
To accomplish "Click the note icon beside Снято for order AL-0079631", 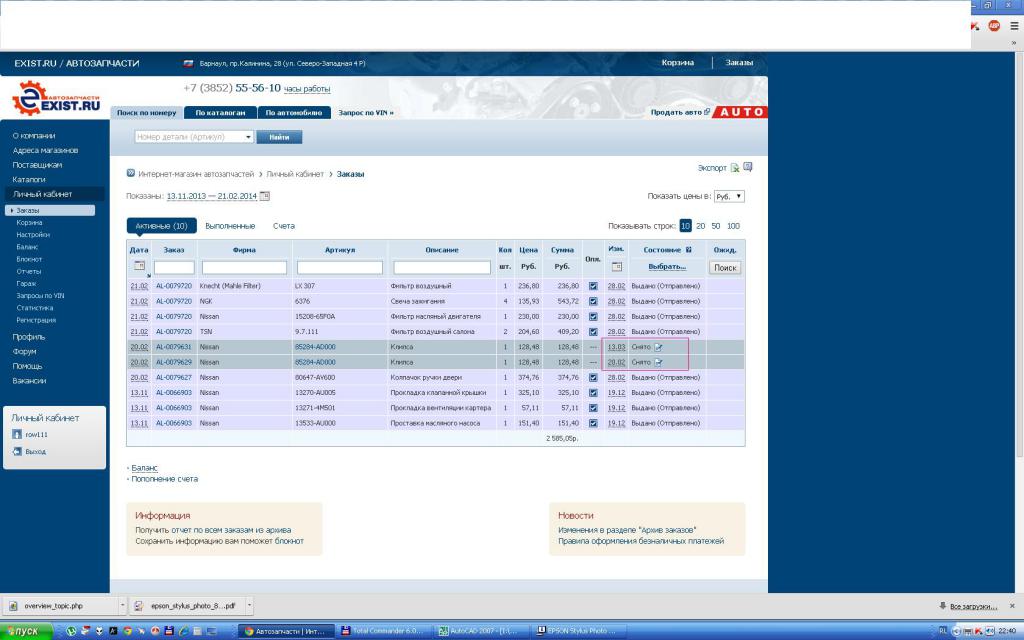I will pyautogui.click(x=658, y=347).
